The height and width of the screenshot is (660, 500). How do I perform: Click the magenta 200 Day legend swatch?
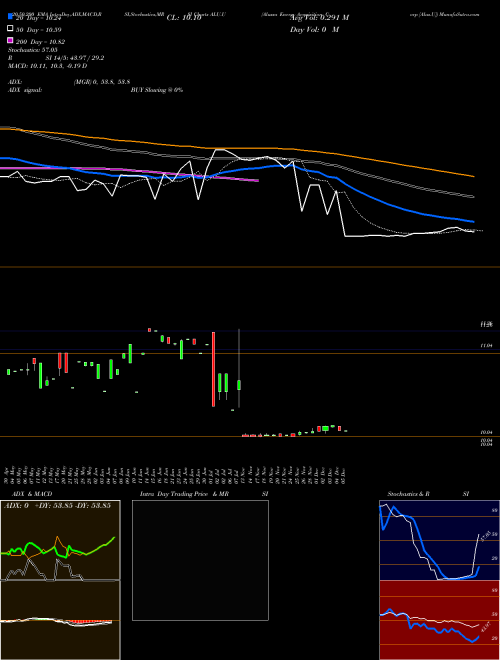tap(10, 40)
